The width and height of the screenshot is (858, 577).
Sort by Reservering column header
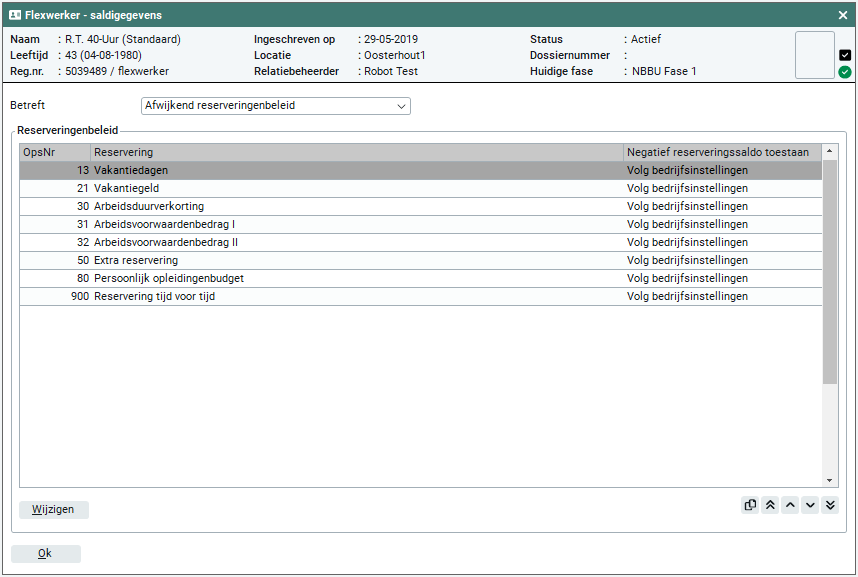pyautogui.click(x=356, y=152)
